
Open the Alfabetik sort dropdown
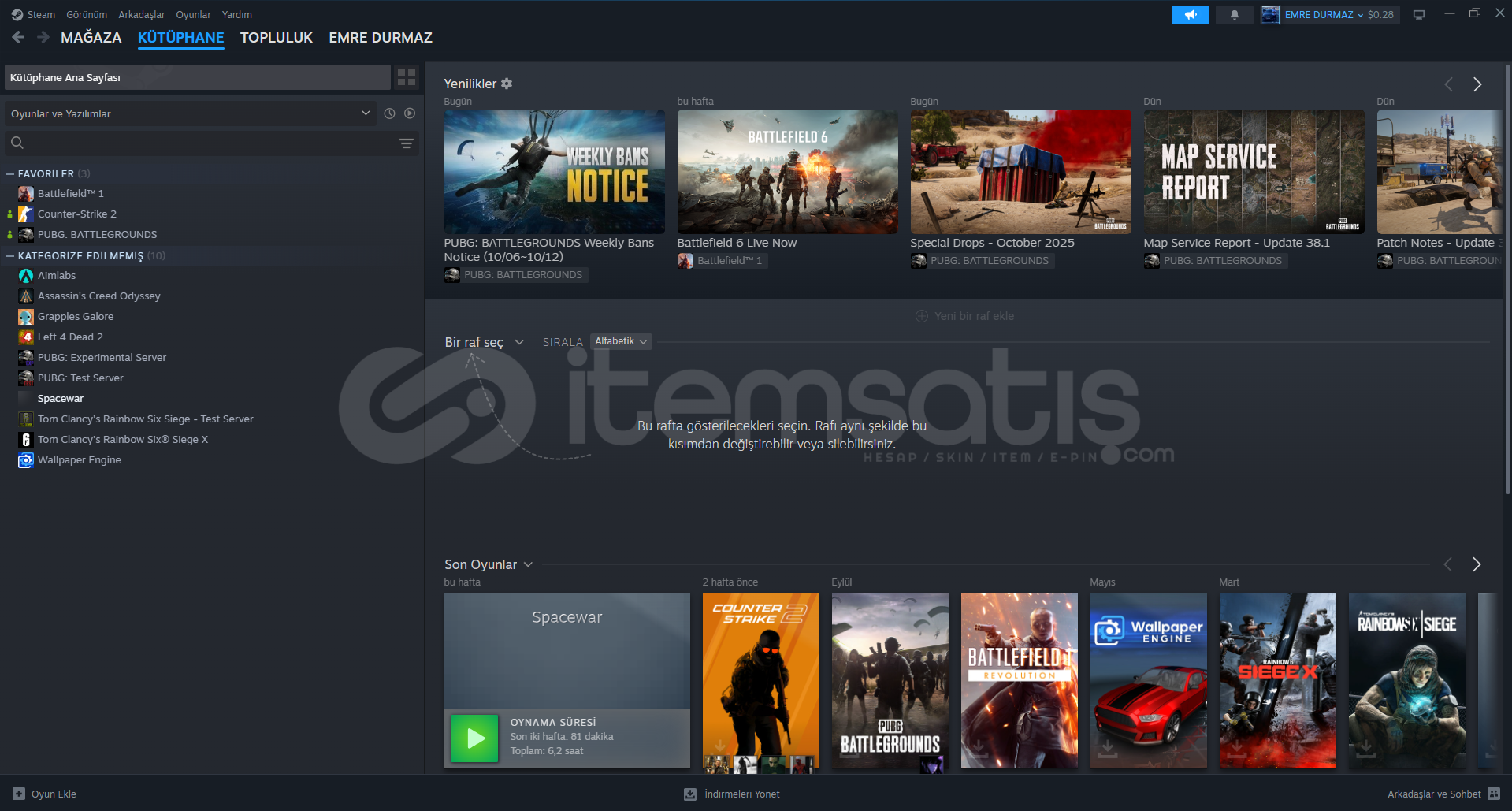(621, 341)
